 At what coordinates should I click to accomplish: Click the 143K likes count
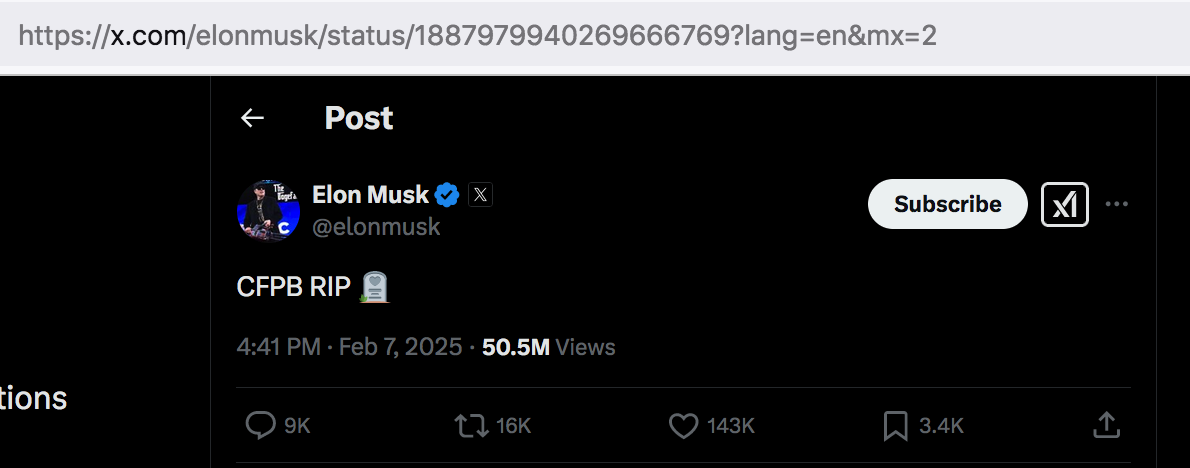pyautogui.click(x=731, y=426)
